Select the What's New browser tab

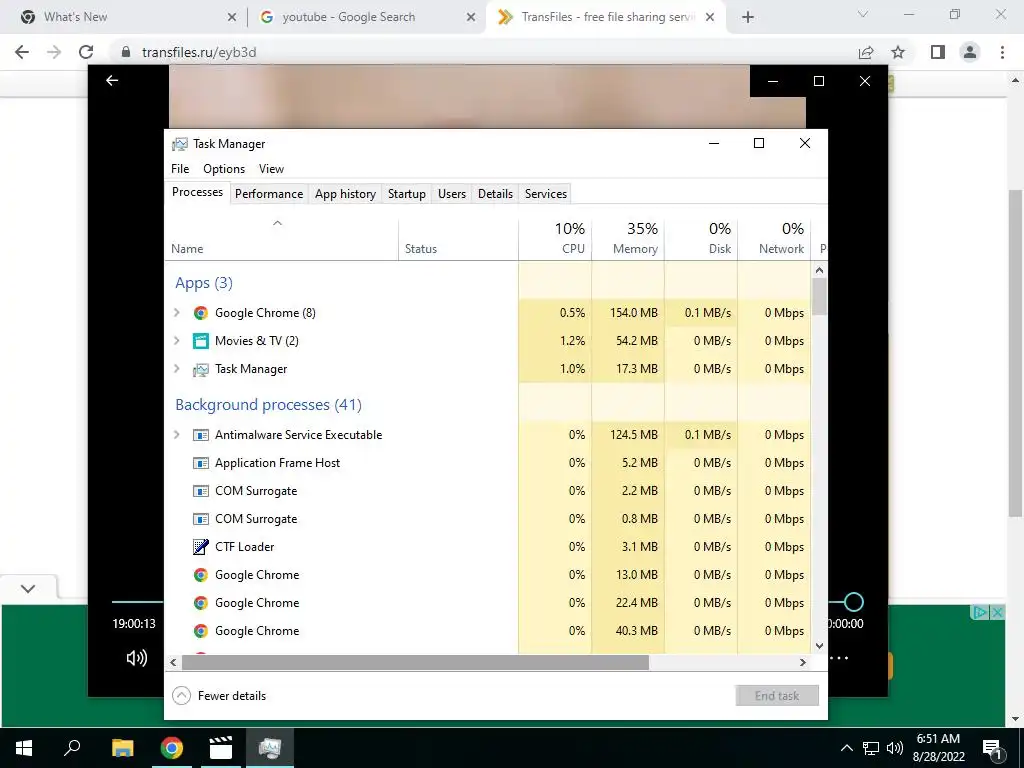126,17
